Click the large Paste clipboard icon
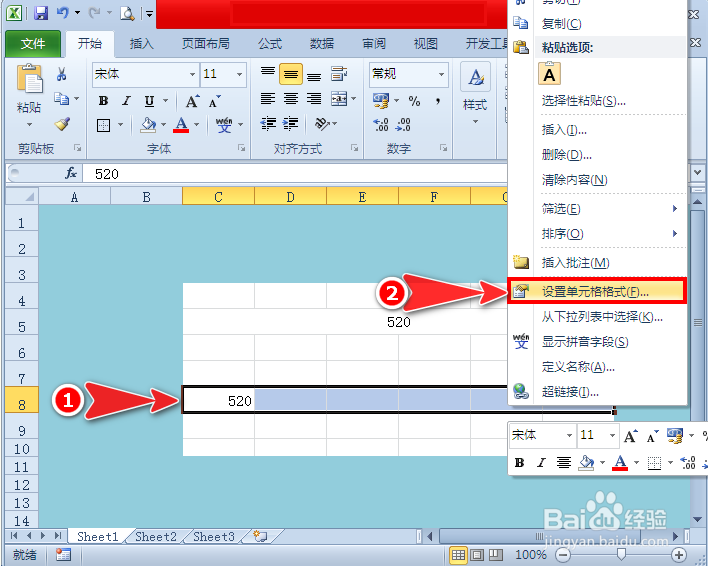This screenshot has width=708, height=566. point(29,79)
